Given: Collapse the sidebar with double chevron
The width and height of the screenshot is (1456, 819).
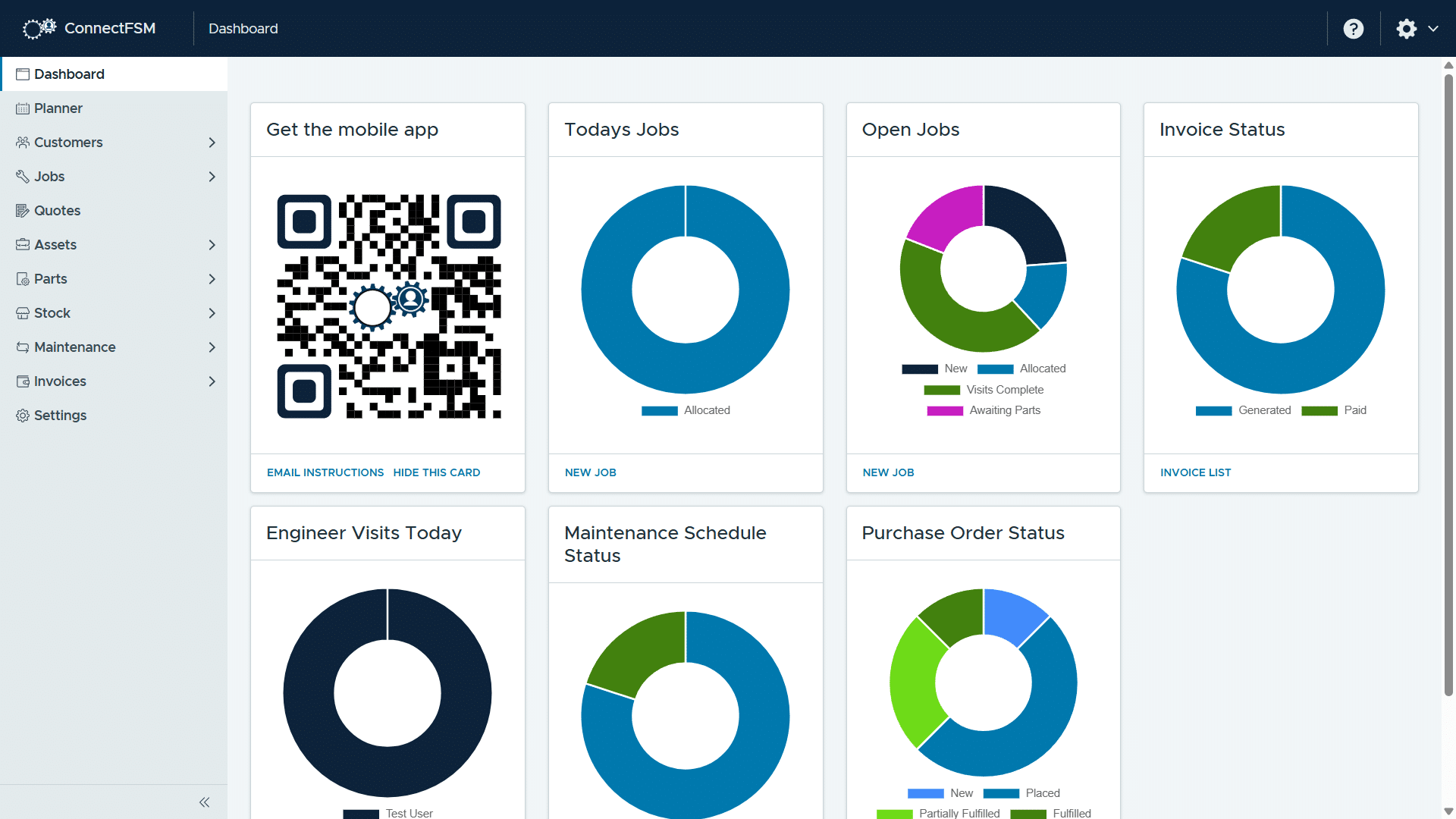Looking at the screenshot, I should 204,802.
